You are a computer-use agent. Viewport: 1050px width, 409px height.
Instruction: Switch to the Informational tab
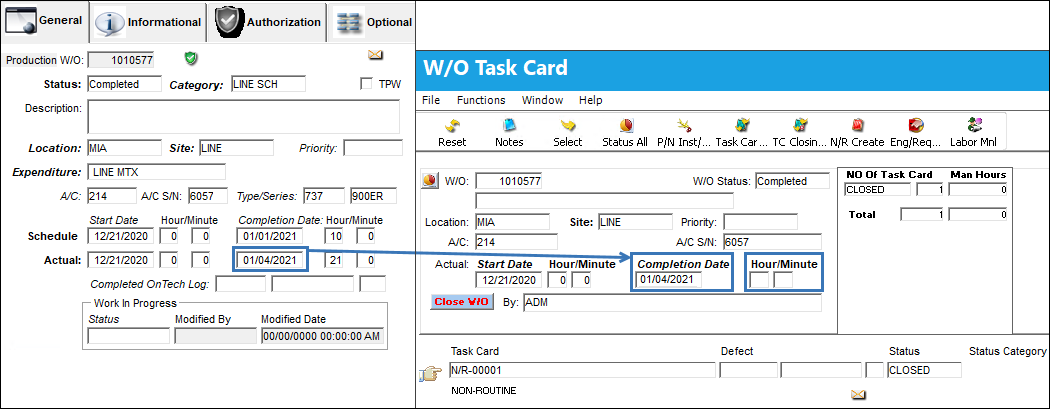click(148, 22)
